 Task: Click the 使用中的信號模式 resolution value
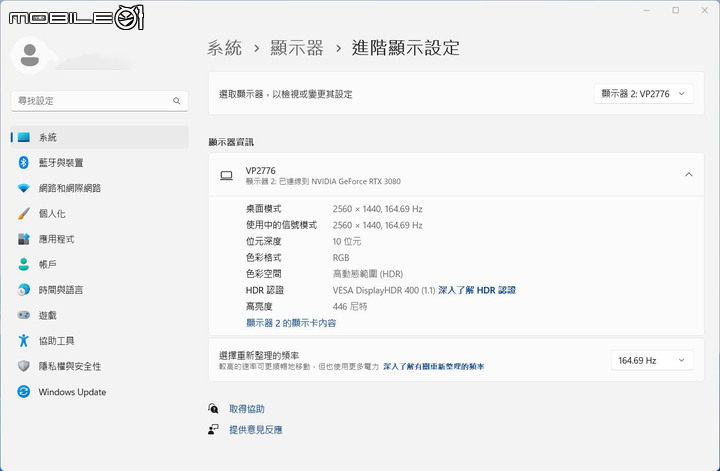click(x=377, y=225)
